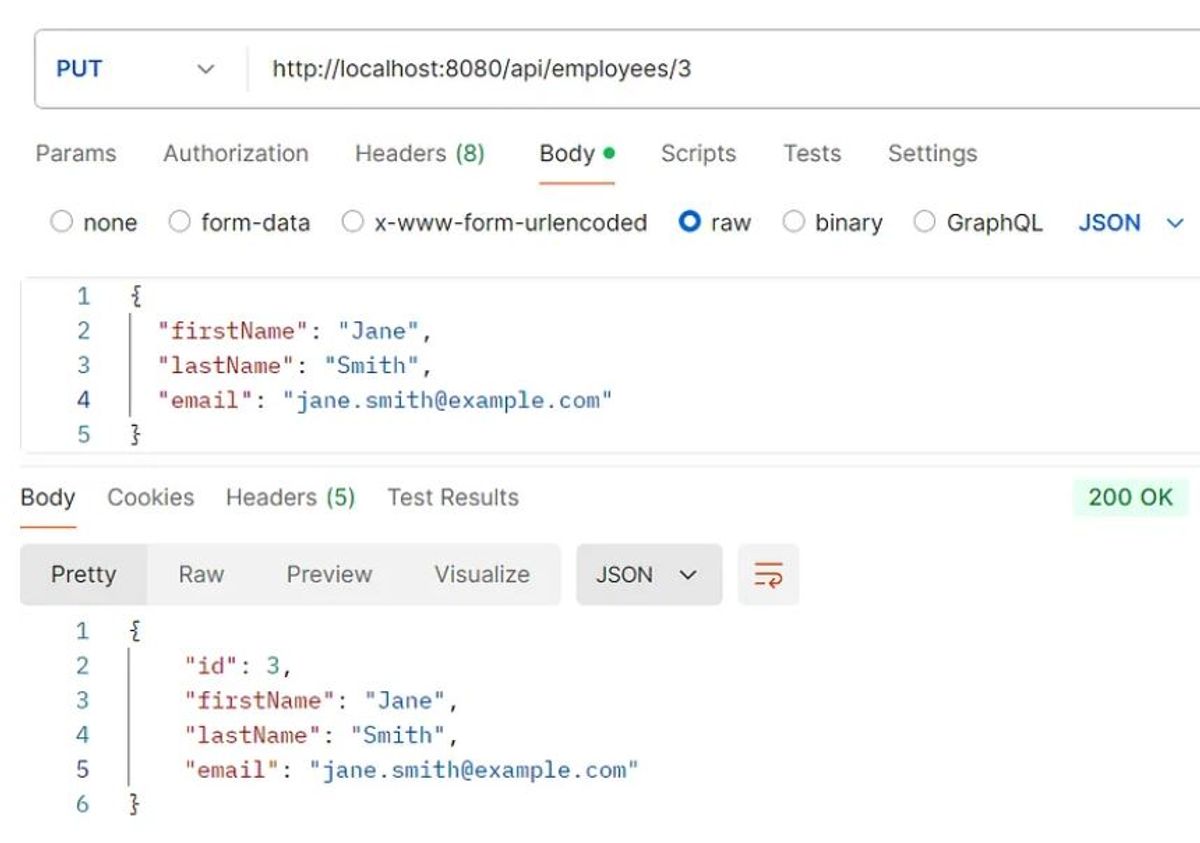Select the 'none' body type radio button
Viewport: 1200px width, 843px height.
pos(62,222)
